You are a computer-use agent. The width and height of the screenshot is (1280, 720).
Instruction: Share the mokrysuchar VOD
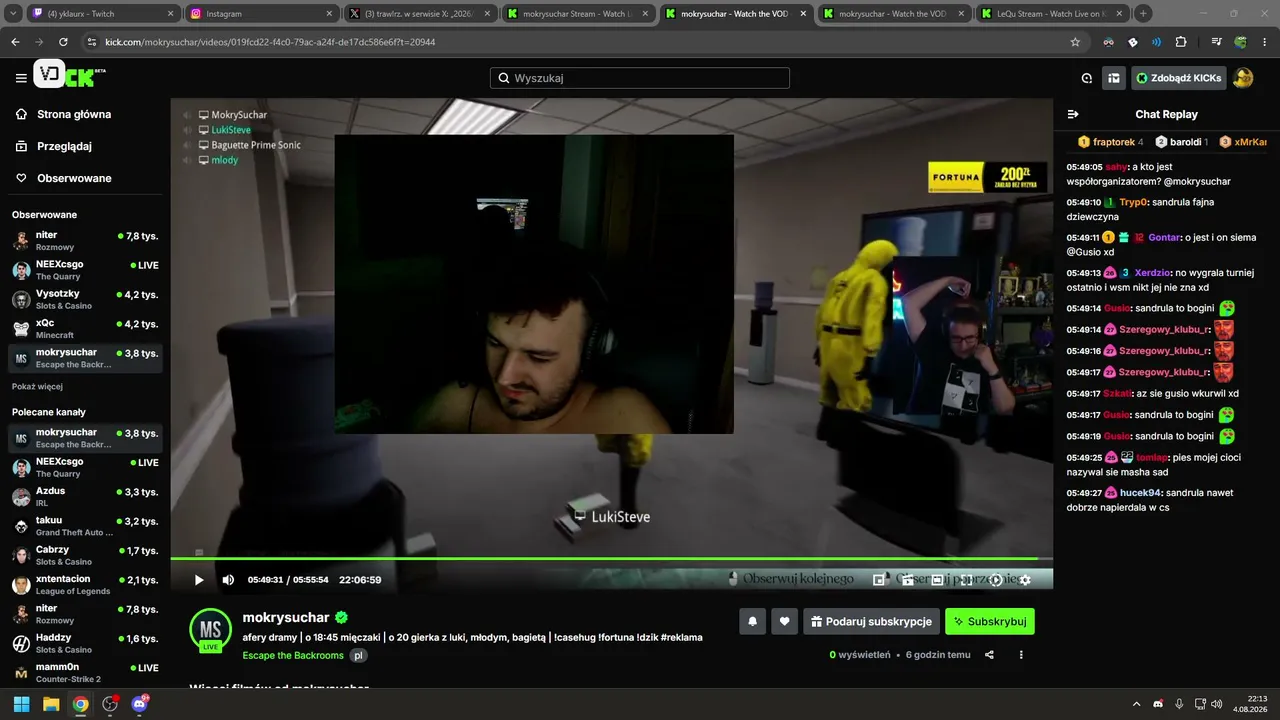(989, 655)
